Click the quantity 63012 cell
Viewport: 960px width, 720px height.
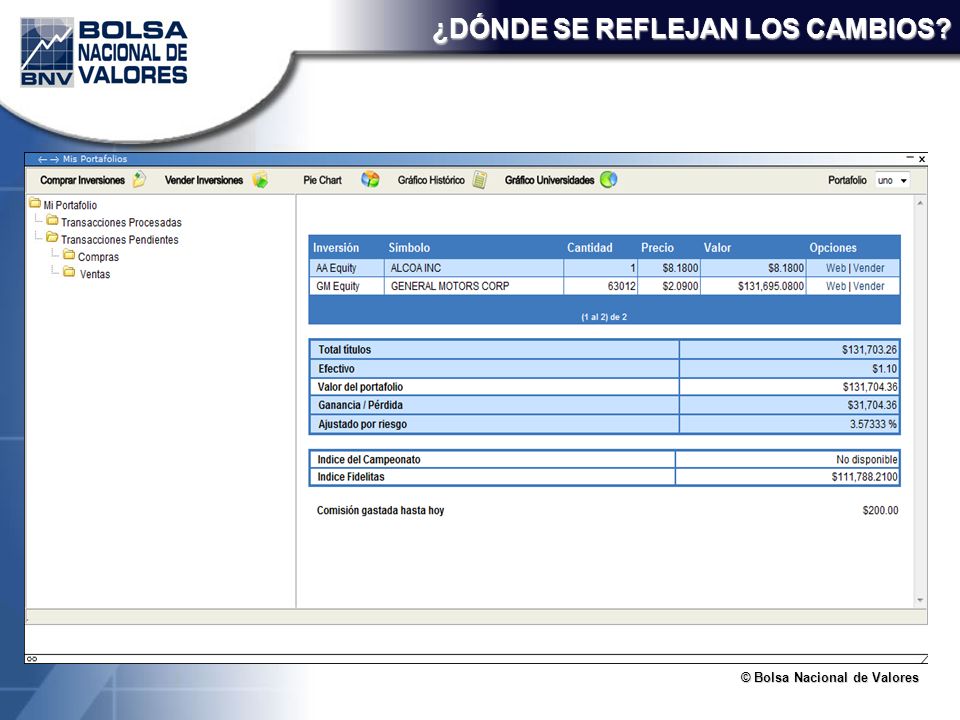(x=601, y=286)
